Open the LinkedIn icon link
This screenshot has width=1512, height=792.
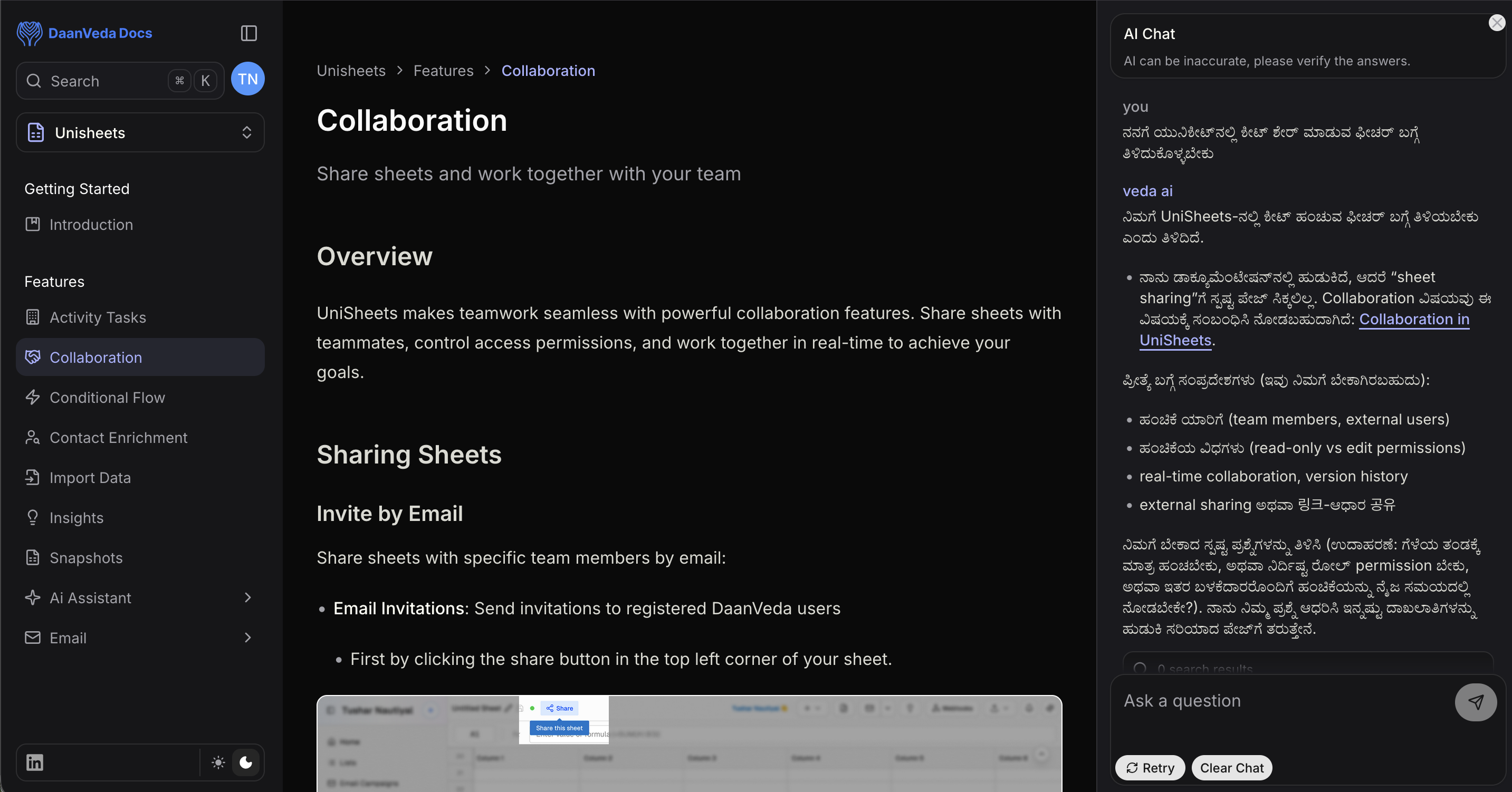click(35, 762)
